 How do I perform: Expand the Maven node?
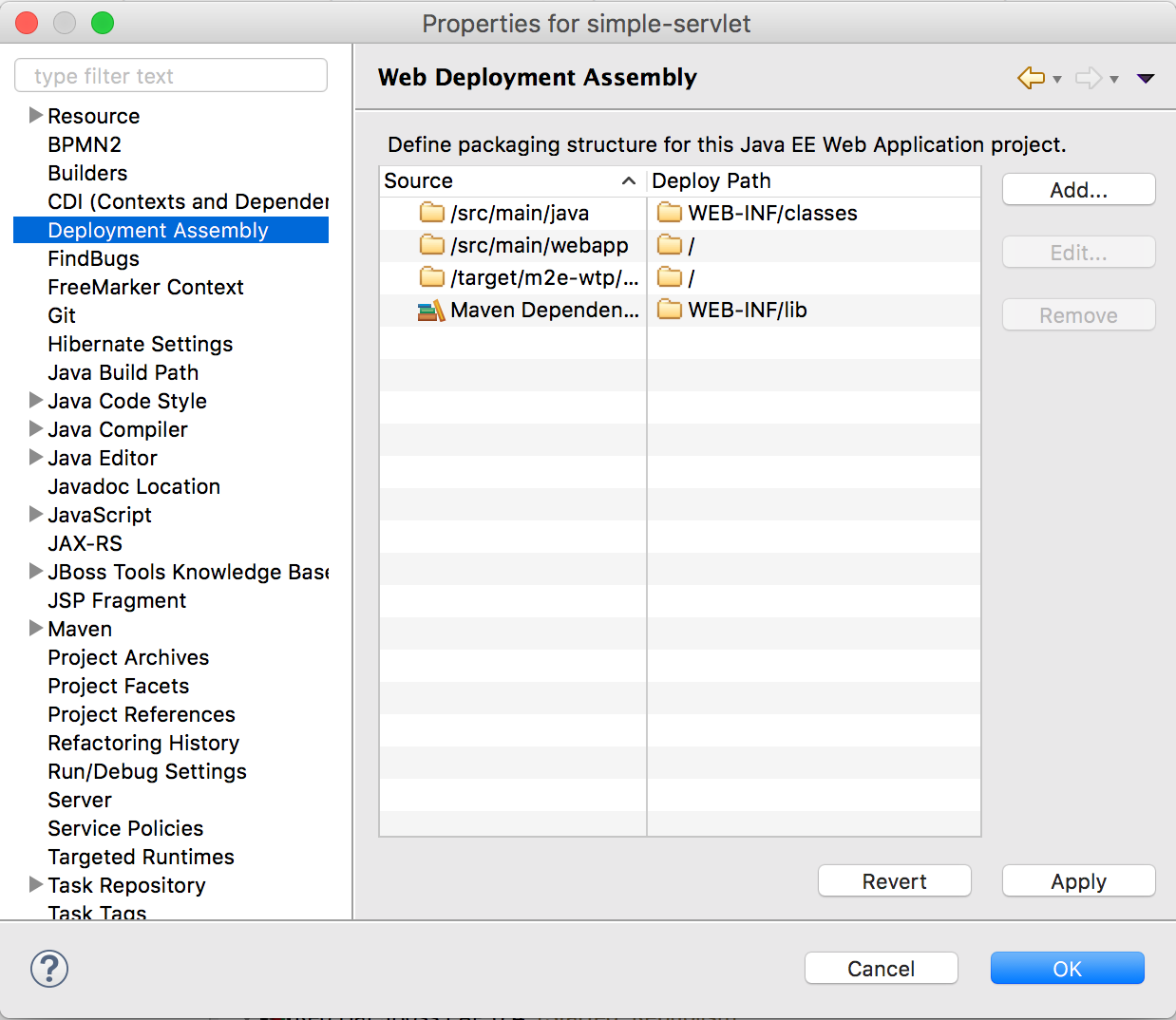36,628
